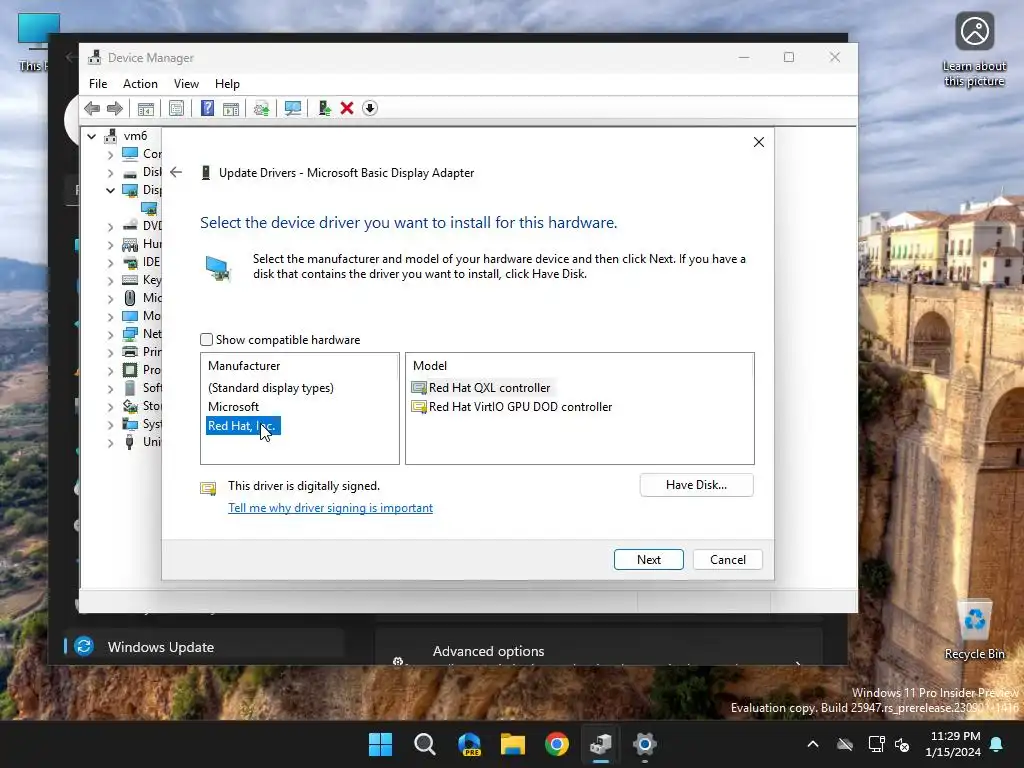Open Advanced options in Settings window

(488, 651)
